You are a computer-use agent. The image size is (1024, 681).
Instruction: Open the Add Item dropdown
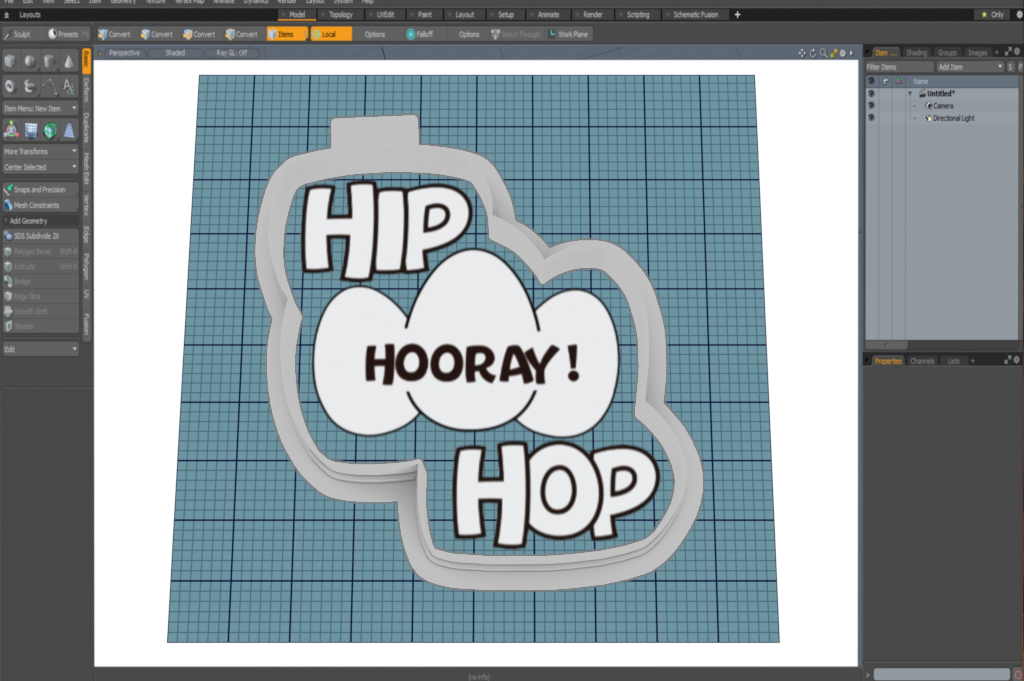coord(969,67)
